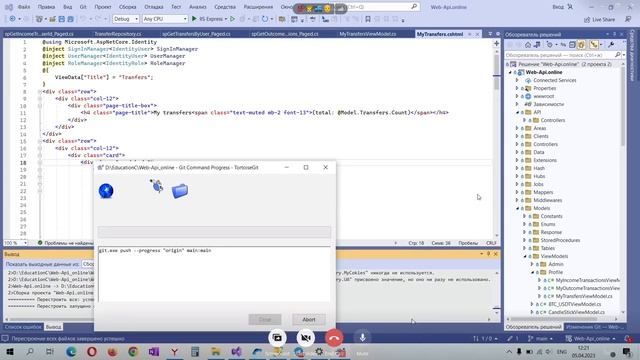The image size is (640, 360).
Task: Open OneNote from the taskbar
Action: (x=153, y=351)
